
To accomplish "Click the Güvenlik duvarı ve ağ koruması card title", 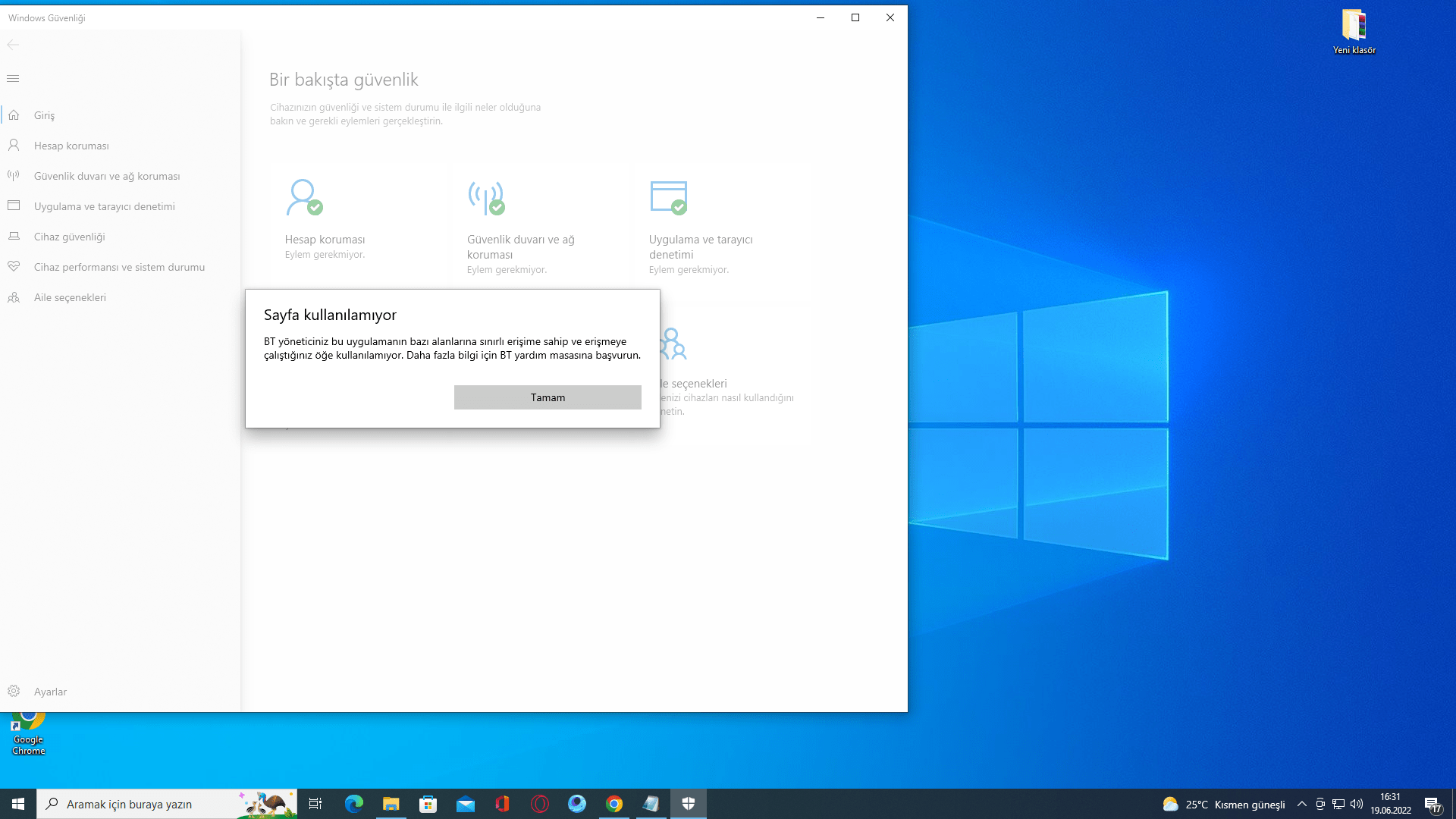I will 521,247.
